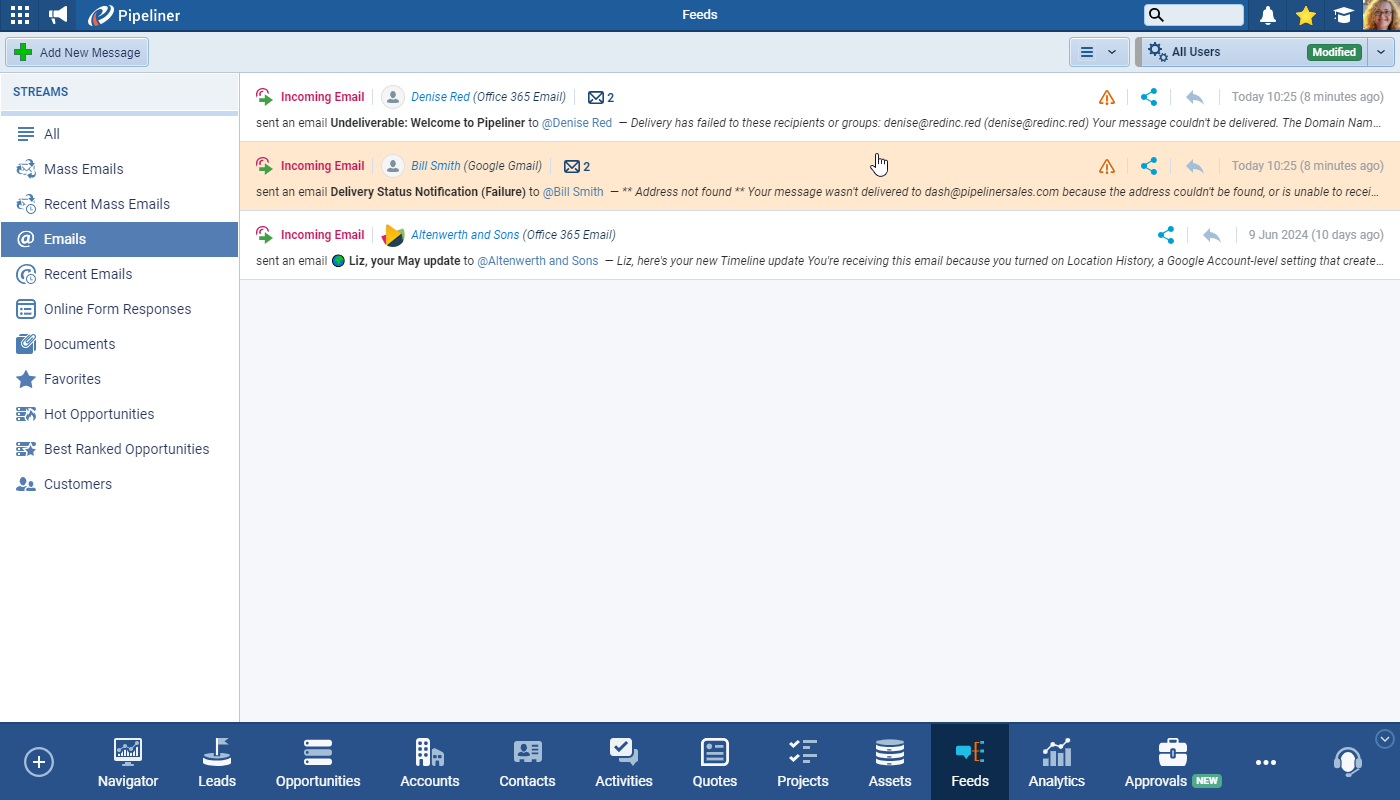1400x800 pixels.
Task: Switch to the Opportunities tab
Action: click(318, 763)
